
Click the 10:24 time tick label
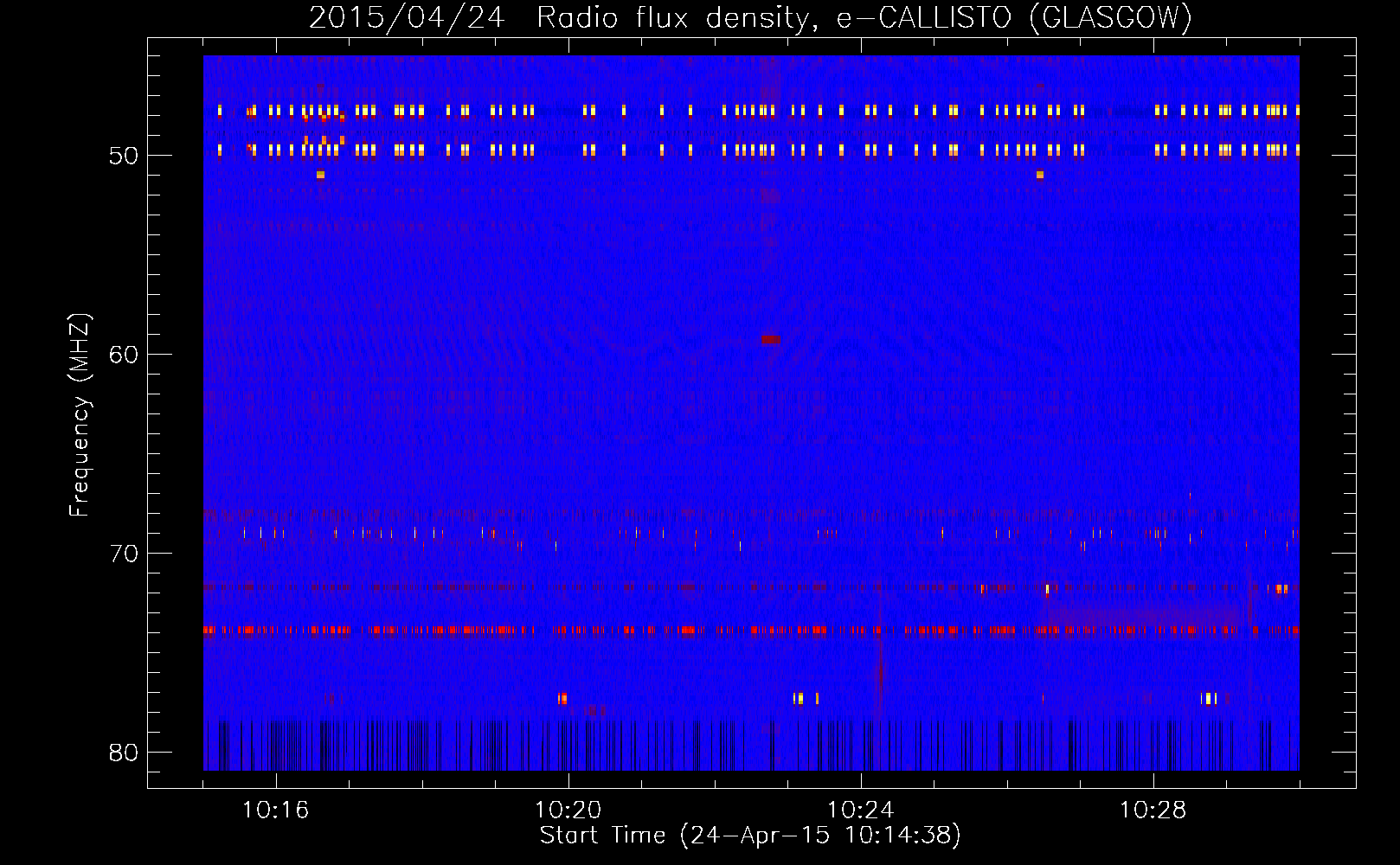pyautogui.click(x=861, y=811)
